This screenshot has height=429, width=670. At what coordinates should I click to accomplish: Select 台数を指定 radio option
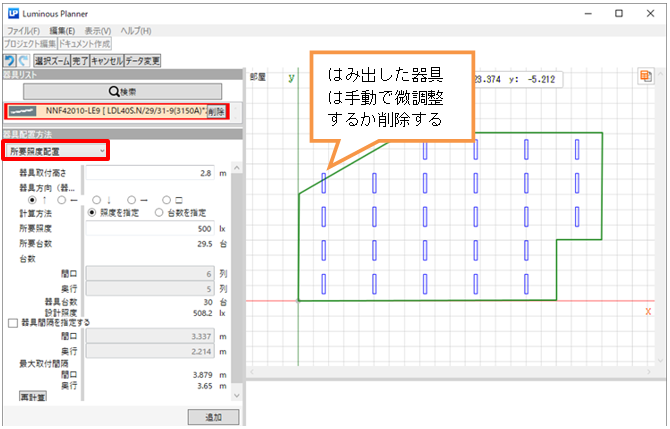[158, 212]
